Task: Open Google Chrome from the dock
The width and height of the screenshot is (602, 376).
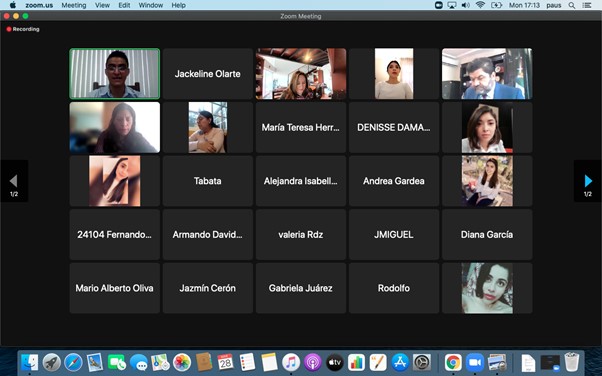Action: [x=453, y=362]
